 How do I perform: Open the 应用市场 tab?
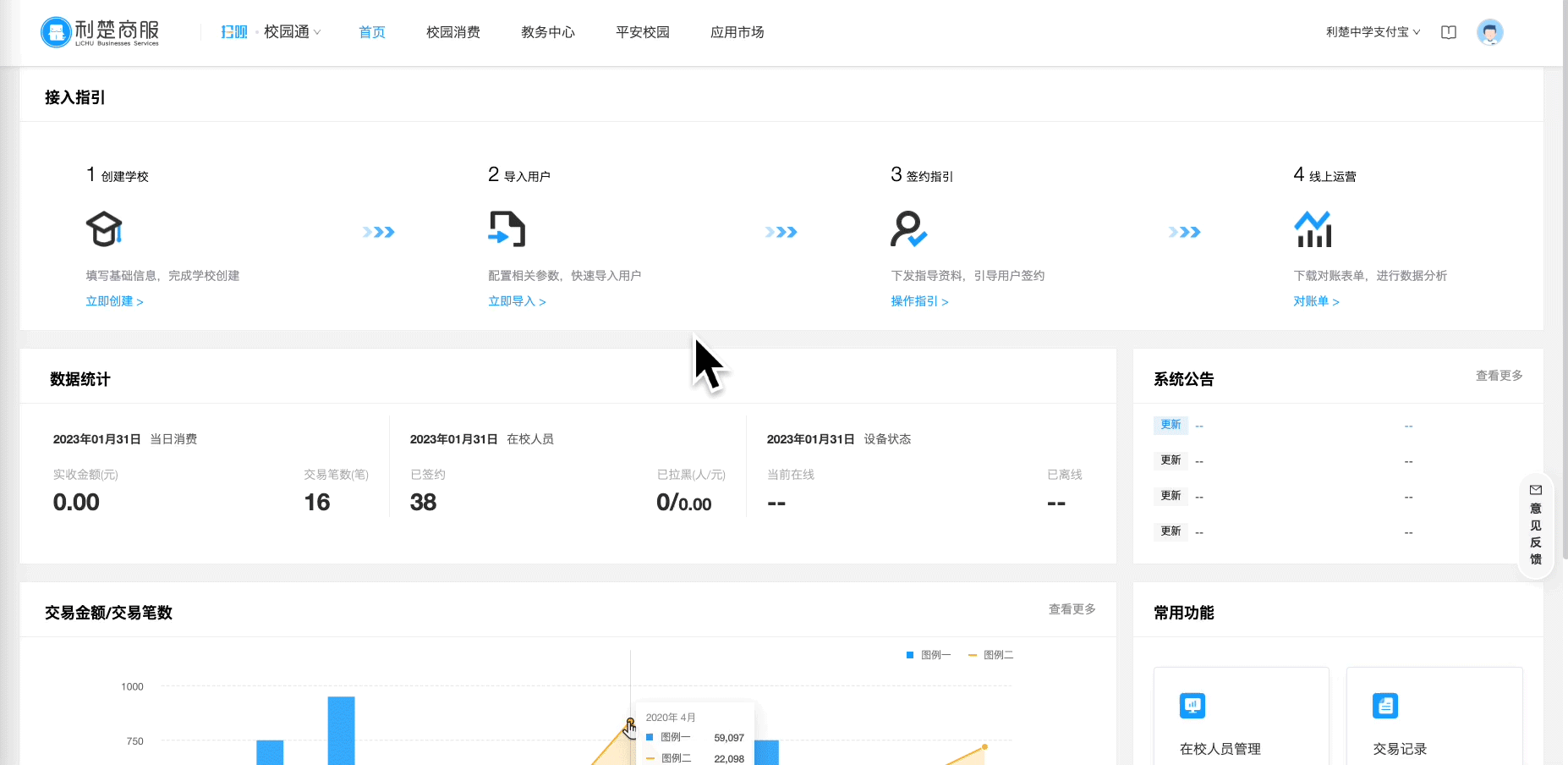pos(737,32)
